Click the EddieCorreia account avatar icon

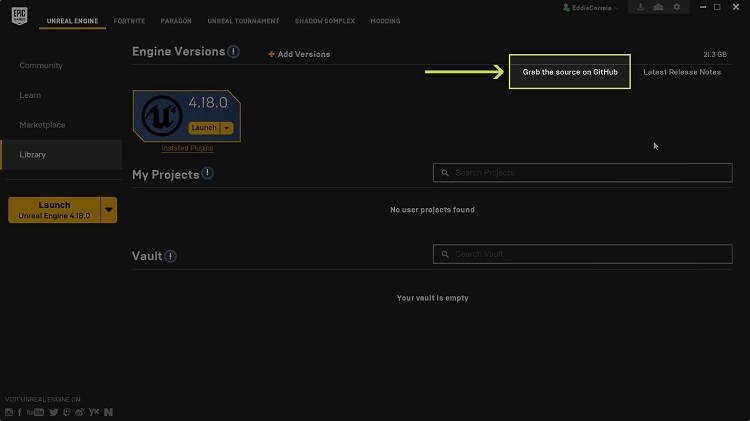tap(566, 8)
